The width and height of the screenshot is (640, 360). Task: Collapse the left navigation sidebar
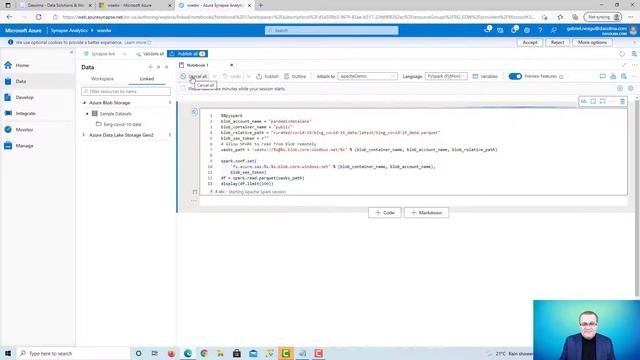click(71, 52)
